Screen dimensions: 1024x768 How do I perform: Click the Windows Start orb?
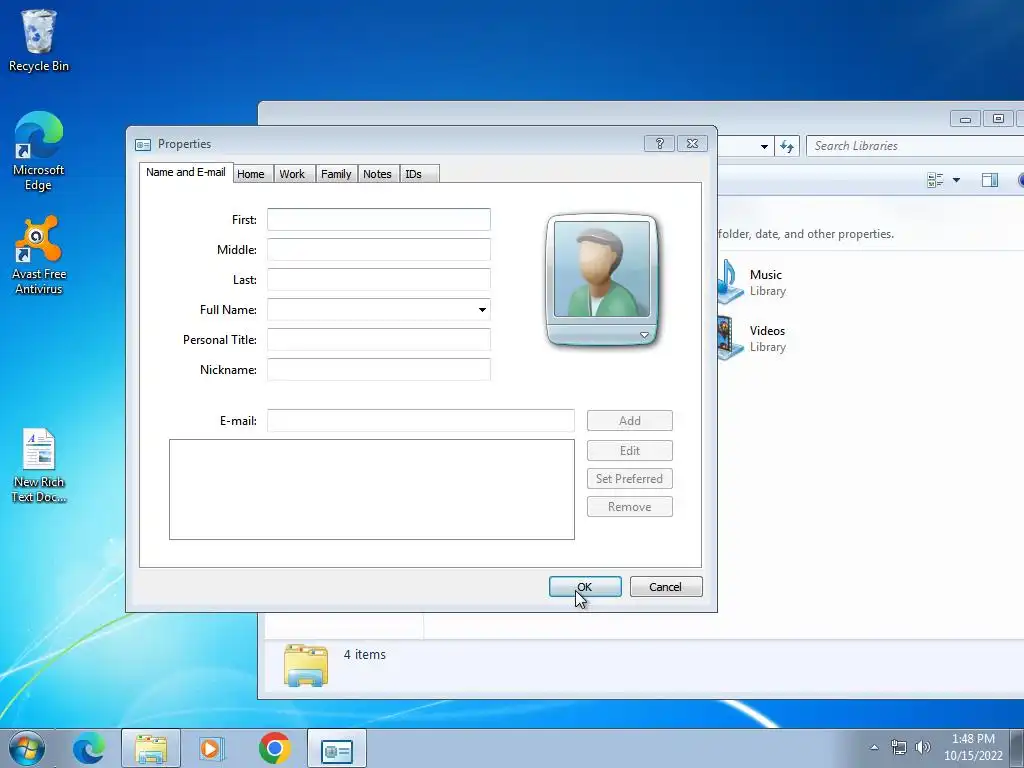[x=27, y=748]
